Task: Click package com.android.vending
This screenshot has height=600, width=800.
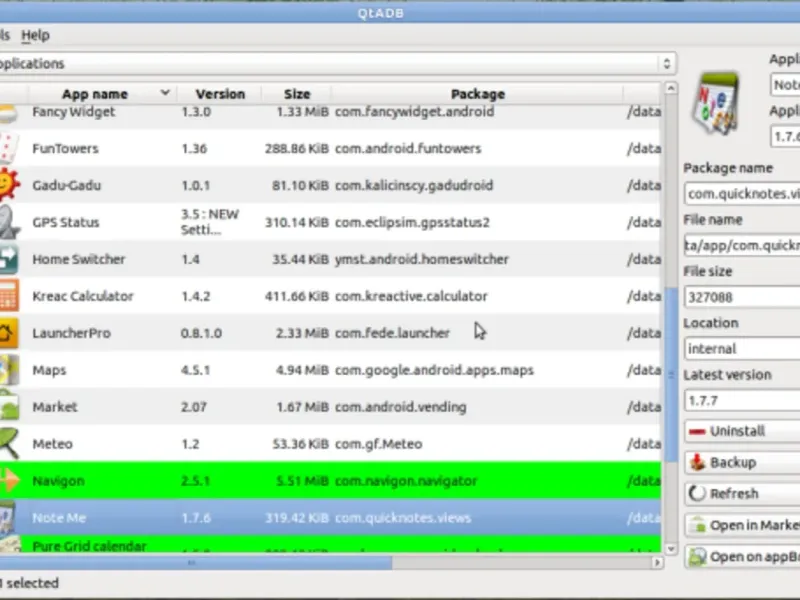Action: tap(401, 407)
